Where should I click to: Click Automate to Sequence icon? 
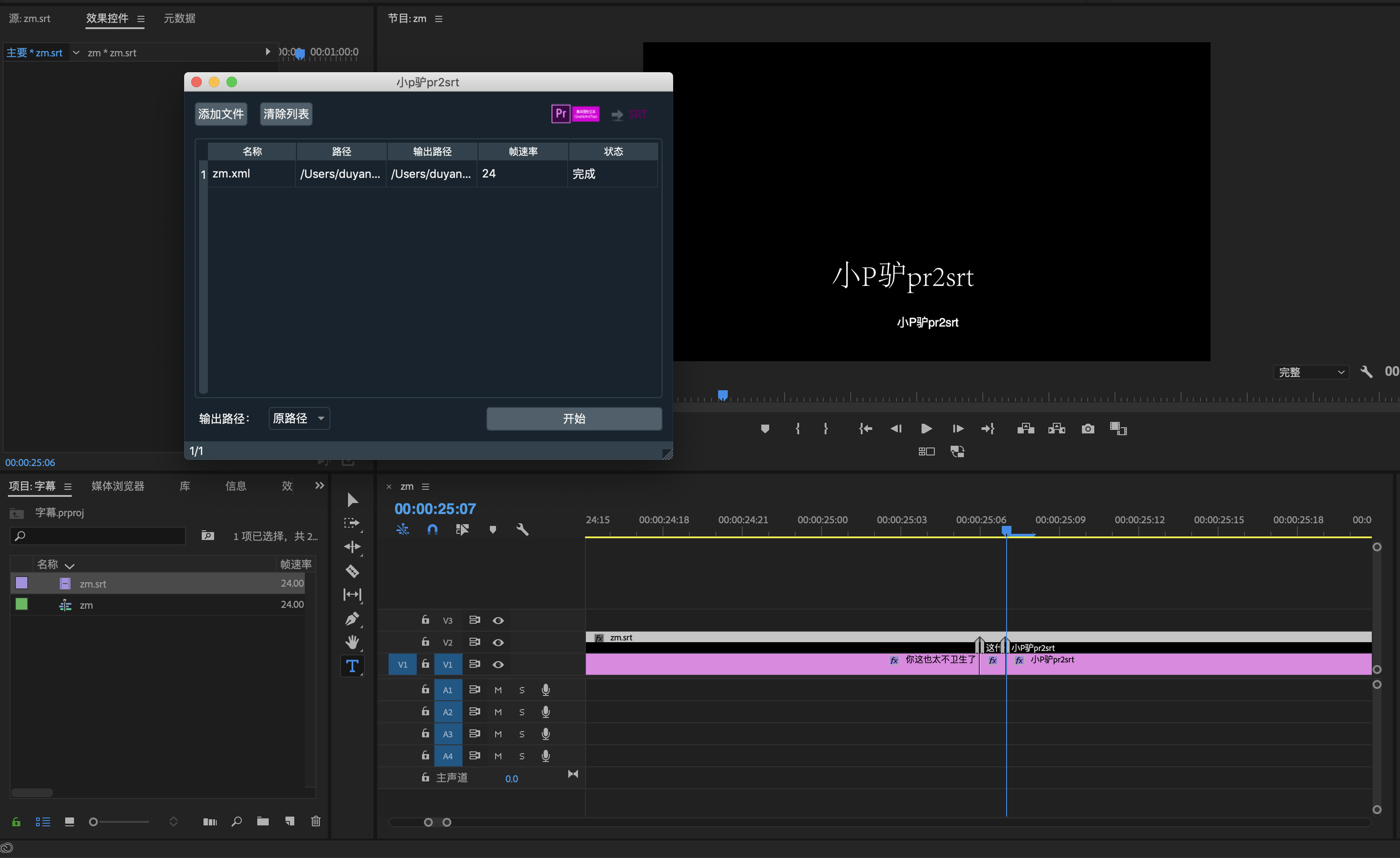tap(210, 821)
